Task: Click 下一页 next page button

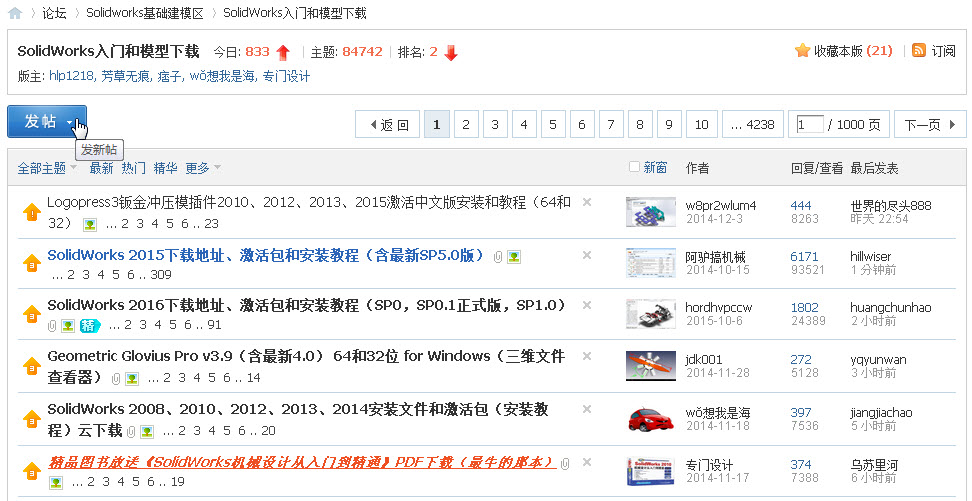Action: (930, 125)
